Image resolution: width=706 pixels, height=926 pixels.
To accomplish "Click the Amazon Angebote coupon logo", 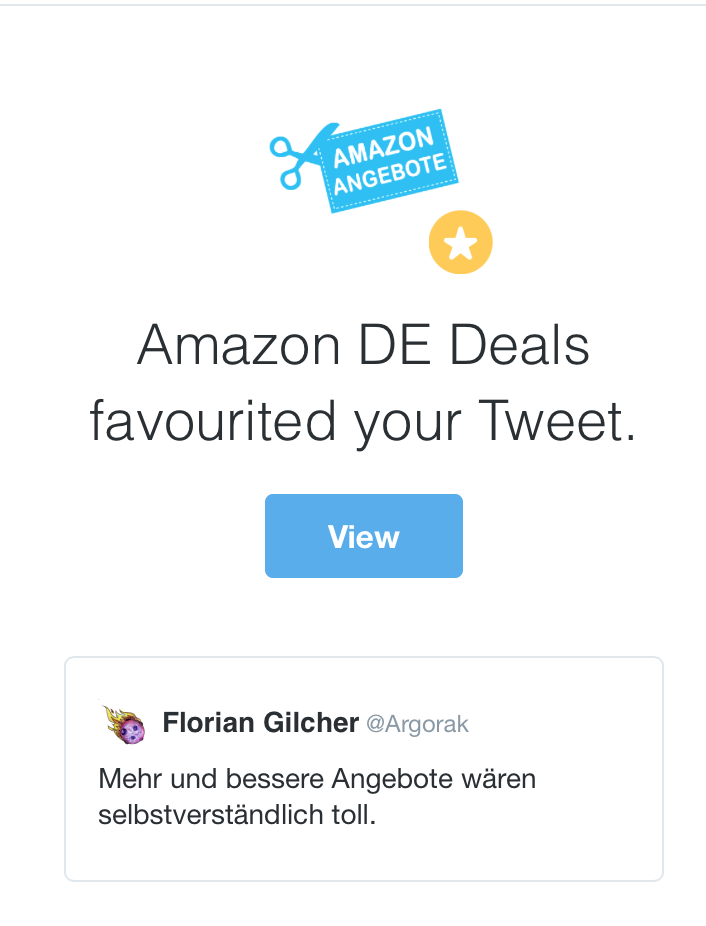I will 364,161.
